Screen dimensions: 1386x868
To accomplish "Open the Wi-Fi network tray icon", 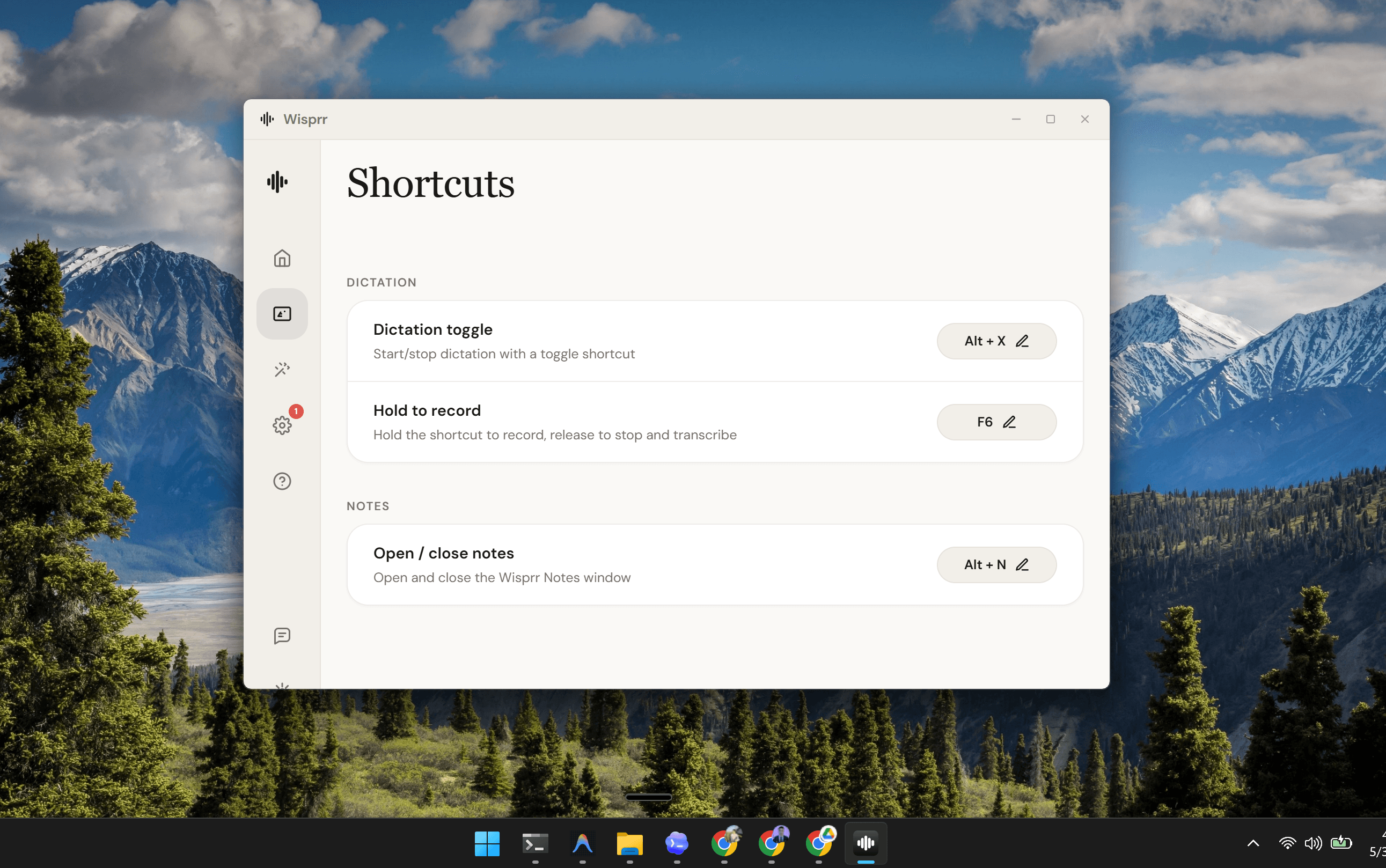I will click(x=1287, y=843).
